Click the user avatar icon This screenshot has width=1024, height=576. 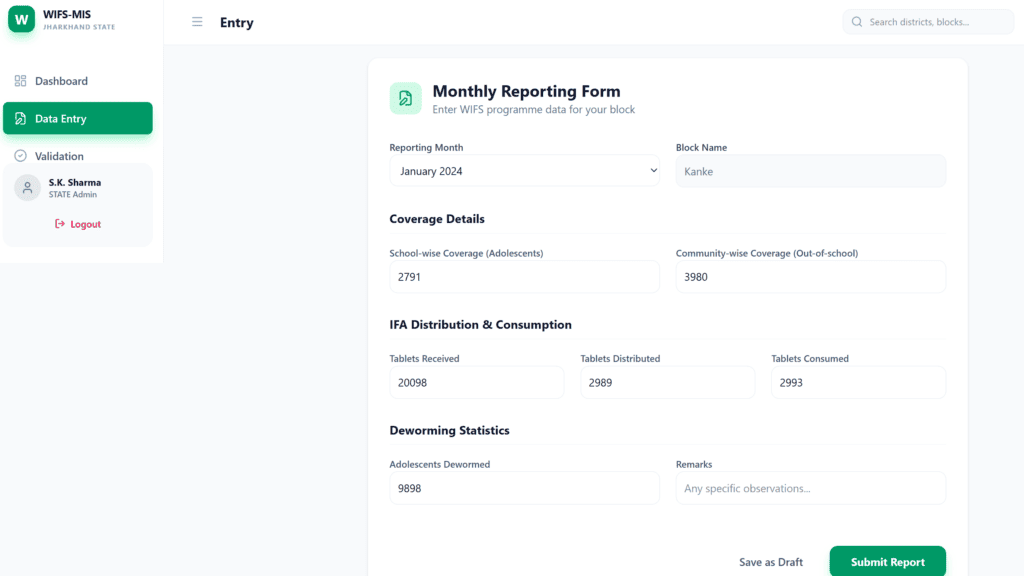25,187
